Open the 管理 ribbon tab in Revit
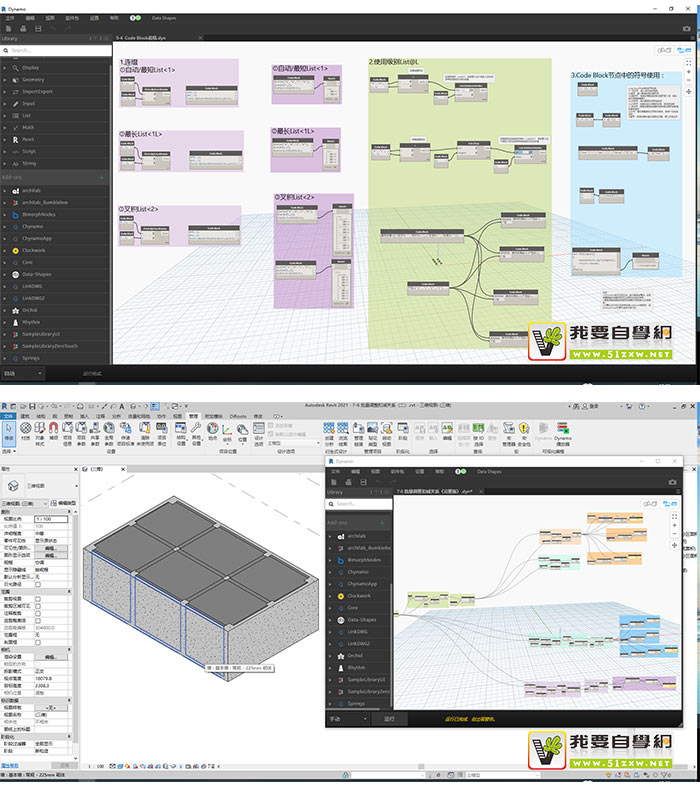Screen dimensions: 700x789 coord(193,416)
